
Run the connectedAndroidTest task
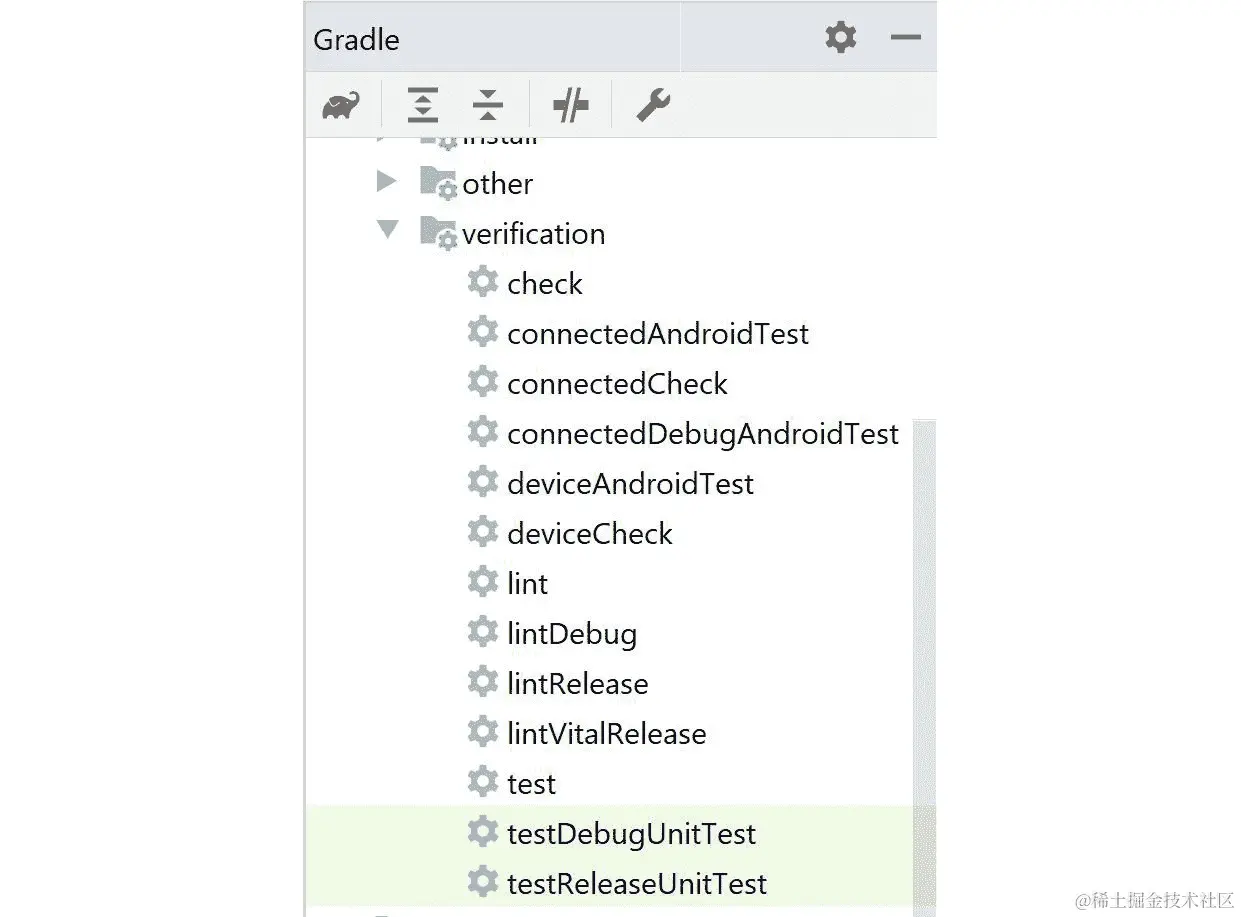[x=658, y=333]
